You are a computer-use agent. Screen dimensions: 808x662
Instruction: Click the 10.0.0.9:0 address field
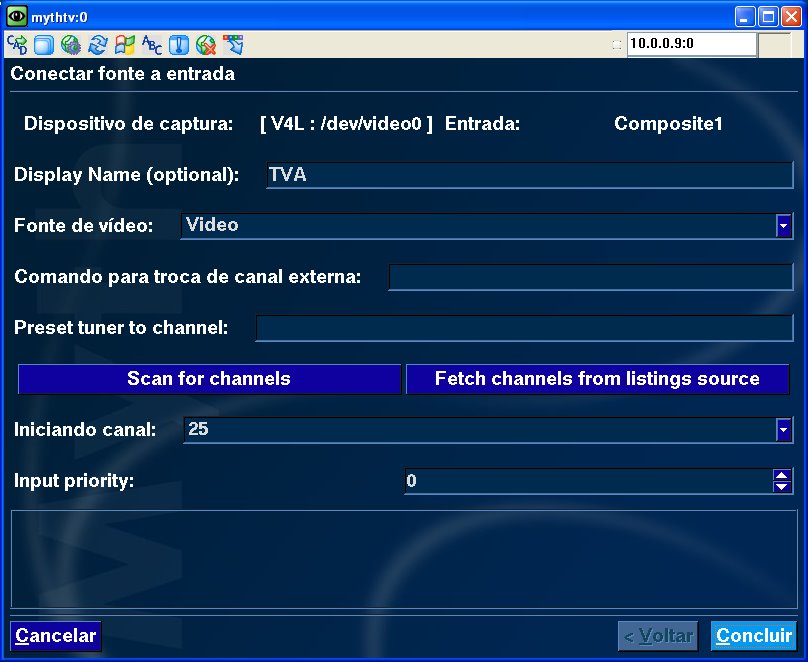692,44
